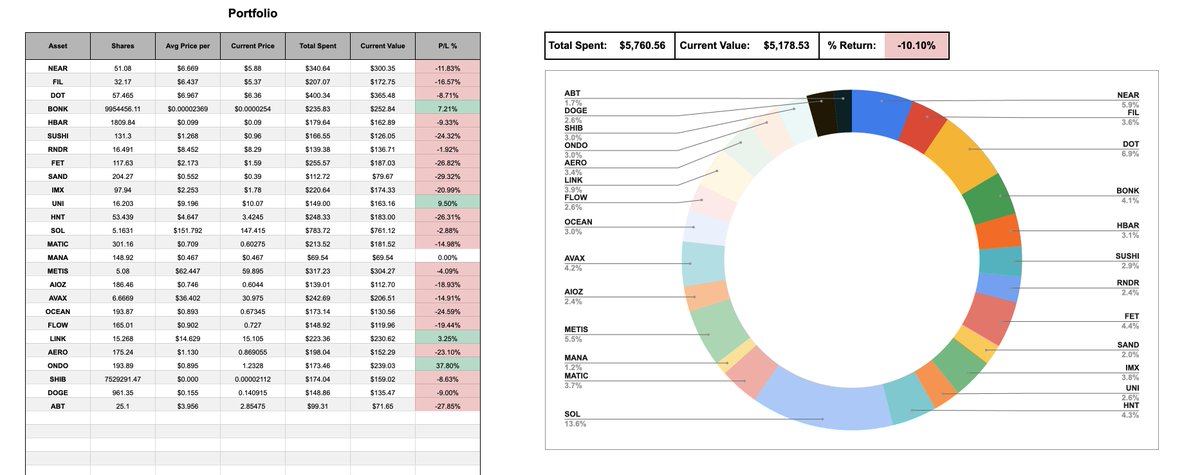Click the Current Value: summary label
Image resolution: width=1200 pixels, height=475 pixels.
tap(715, 45)
